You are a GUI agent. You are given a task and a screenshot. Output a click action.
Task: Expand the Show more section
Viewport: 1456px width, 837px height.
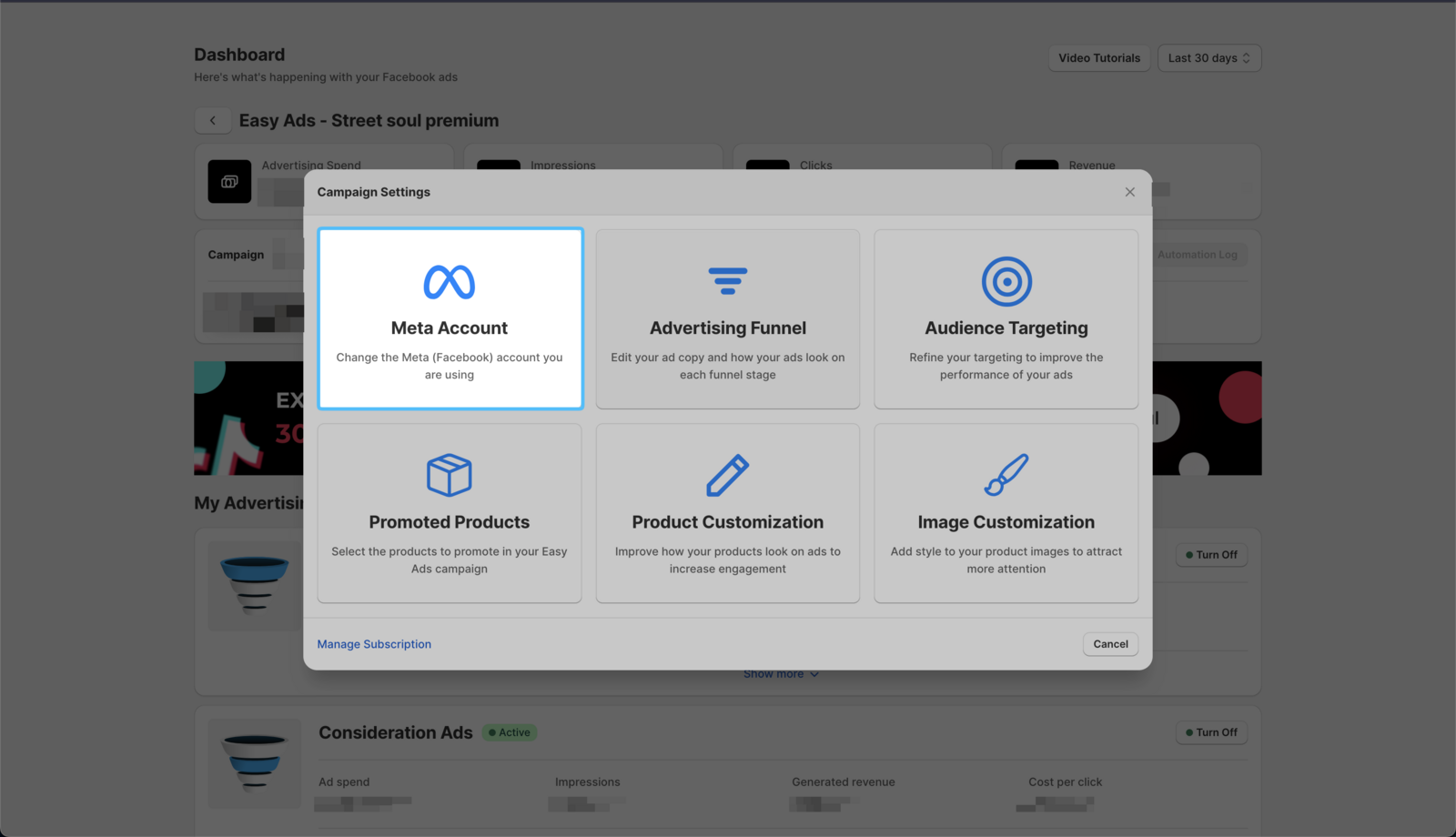click(781, 673)
